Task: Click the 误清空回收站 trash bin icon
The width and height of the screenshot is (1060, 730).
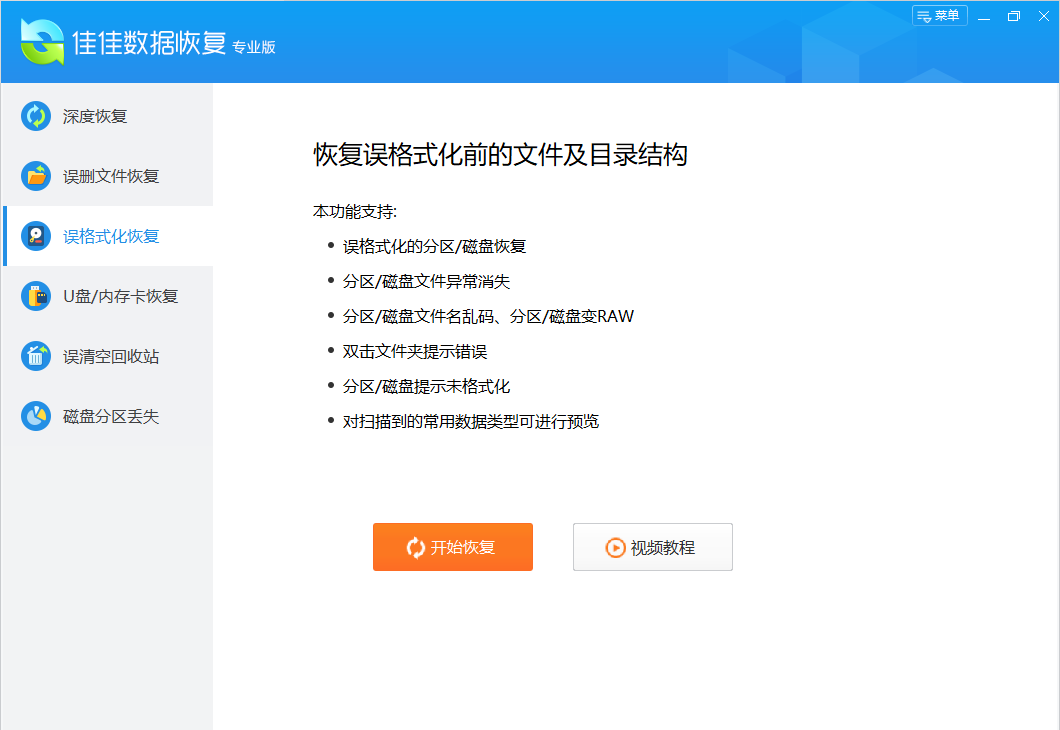Action: coord(36,356)
